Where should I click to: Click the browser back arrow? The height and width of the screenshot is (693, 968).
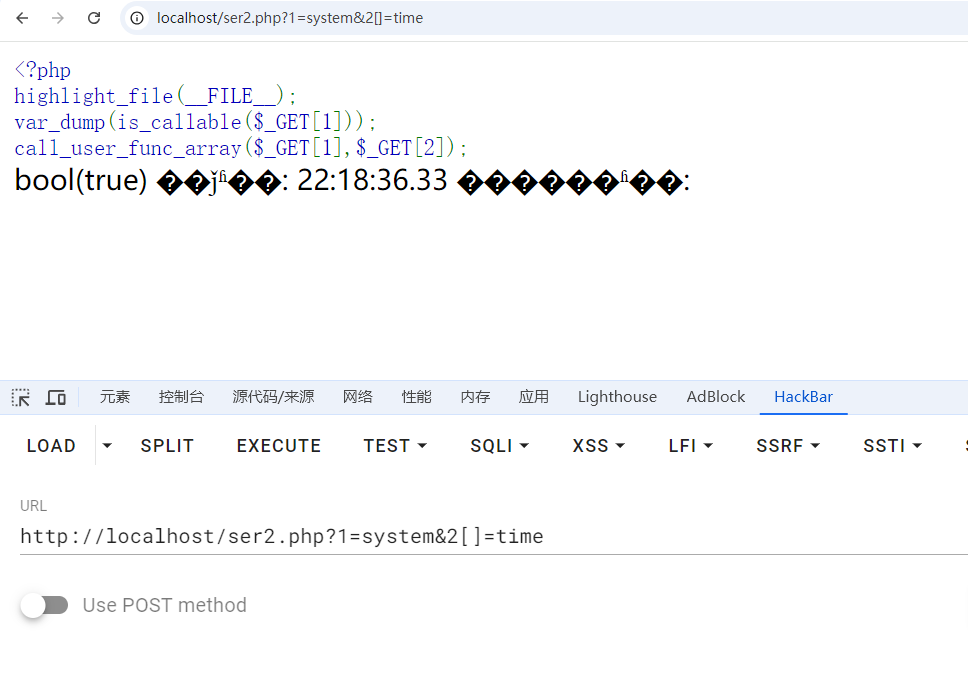22,18
